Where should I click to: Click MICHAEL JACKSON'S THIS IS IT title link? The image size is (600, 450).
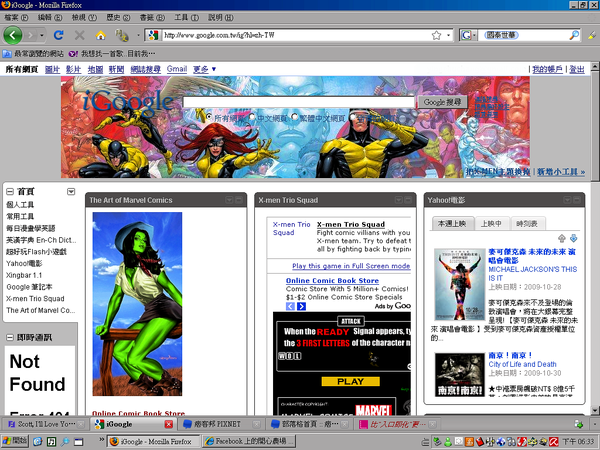click(x=533, y=274)
